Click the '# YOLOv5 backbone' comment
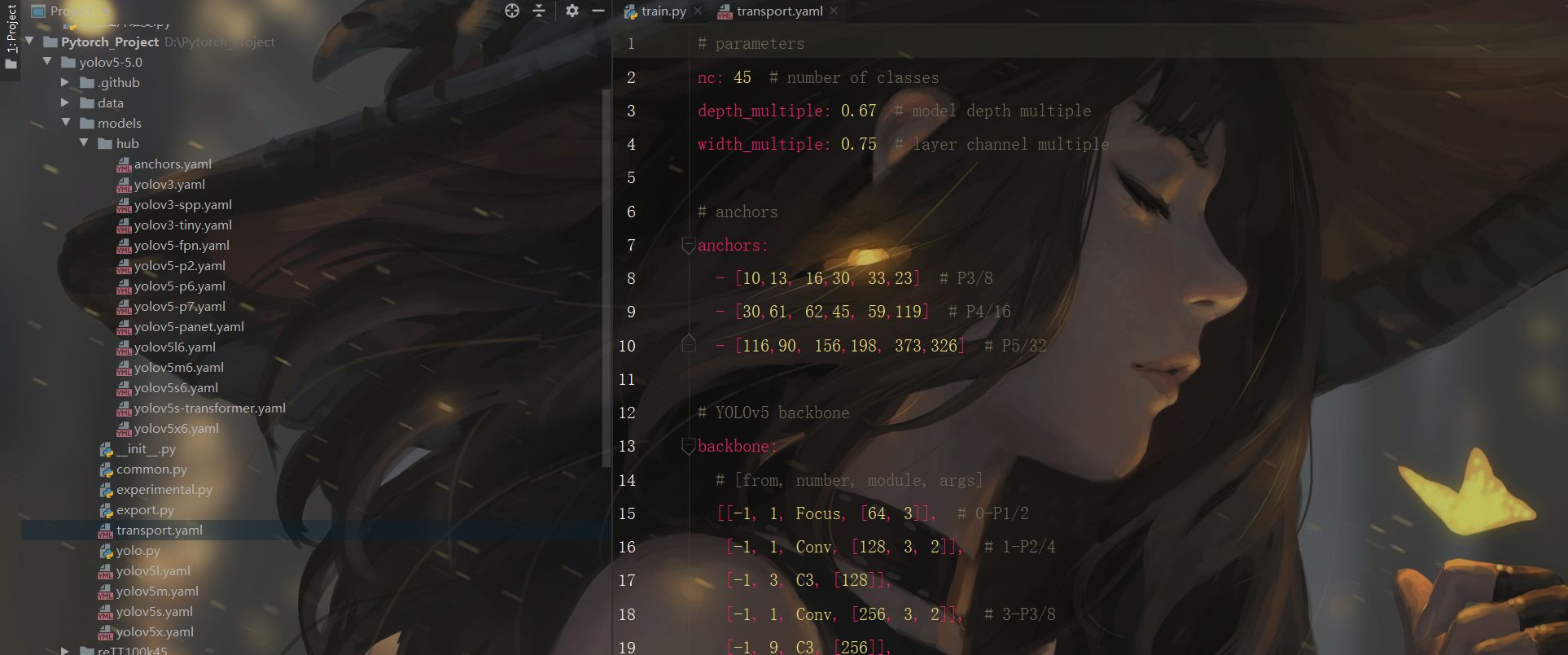 click(x=773, y=413)
